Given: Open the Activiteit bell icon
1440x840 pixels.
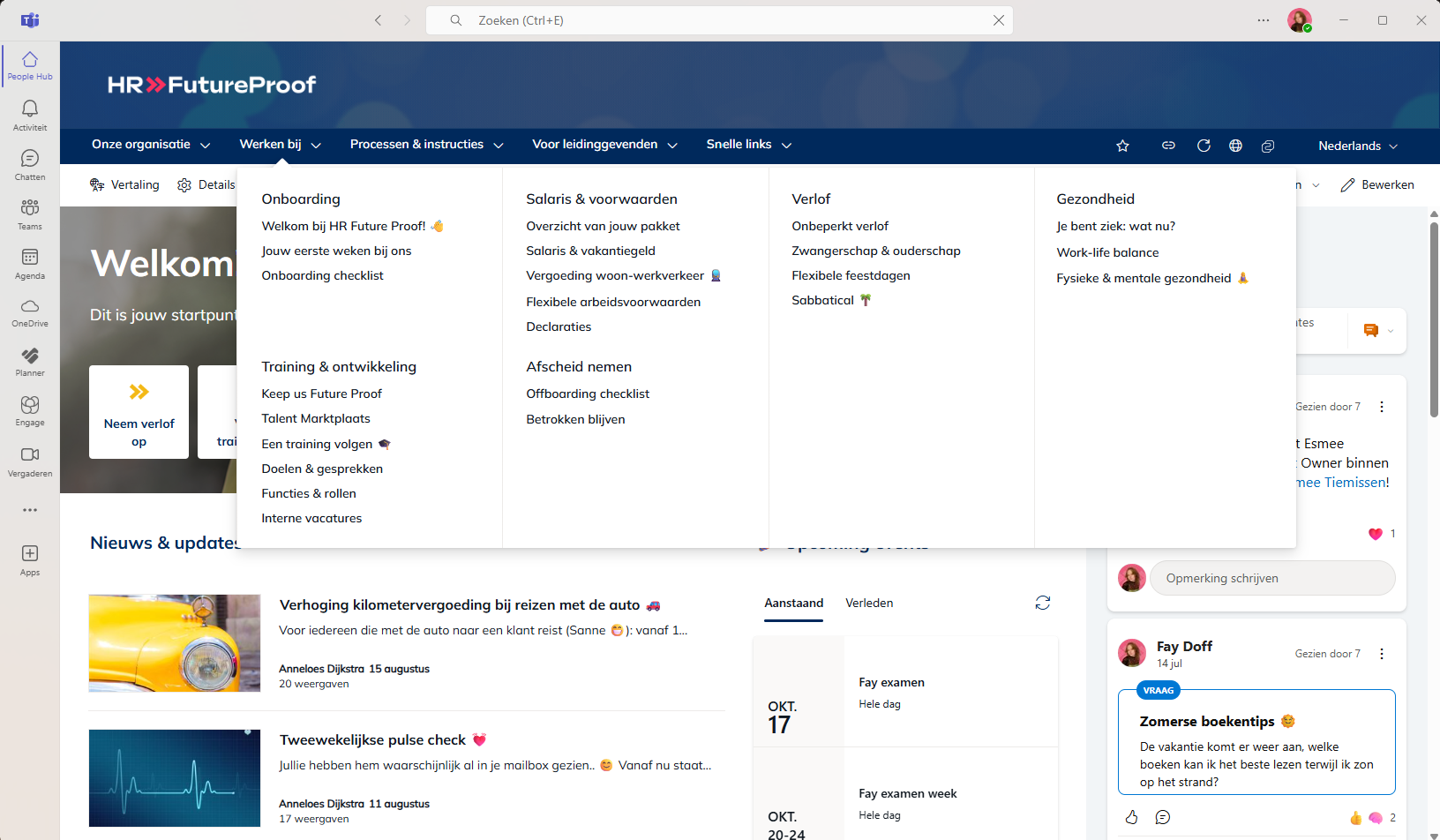Looking at the screenshot, I should click(x=30, y=115).
